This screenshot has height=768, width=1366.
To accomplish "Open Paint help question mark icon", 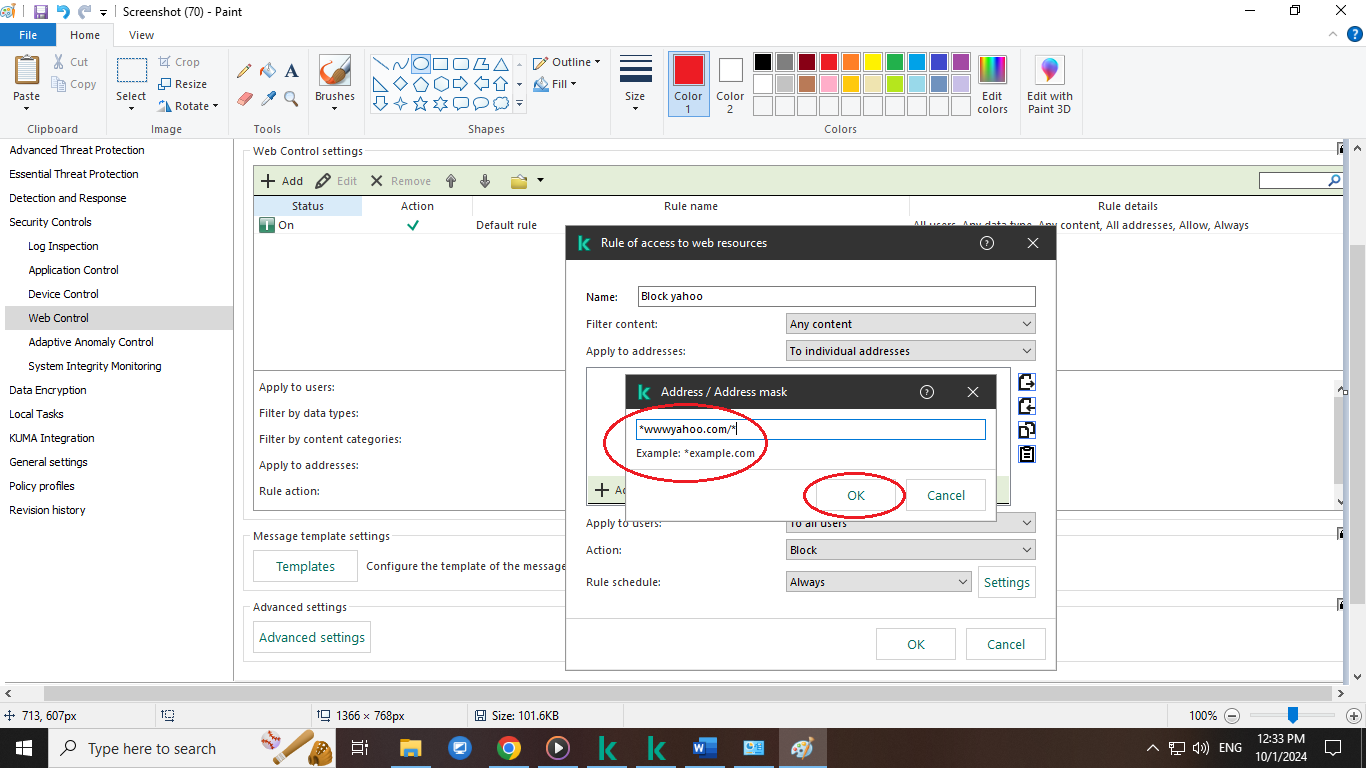I will pos(1356,35).
